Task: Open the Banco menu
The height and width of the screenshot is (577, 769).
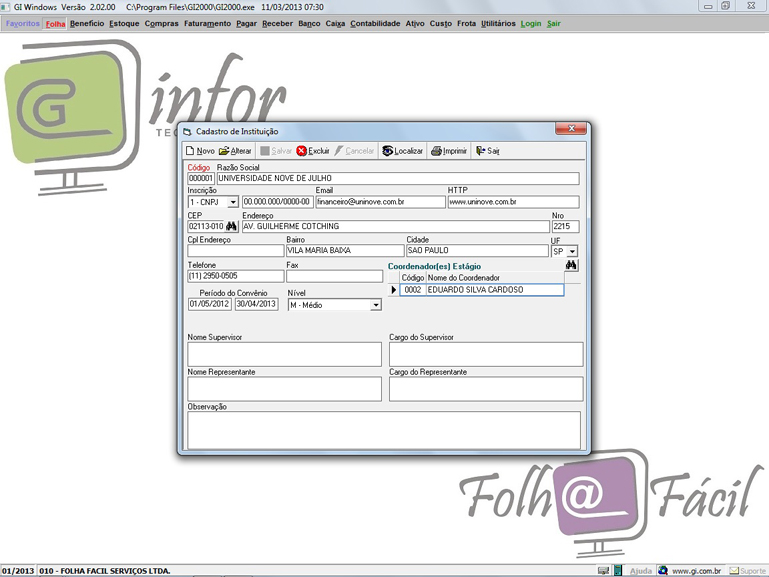Action: pos(309,24)
